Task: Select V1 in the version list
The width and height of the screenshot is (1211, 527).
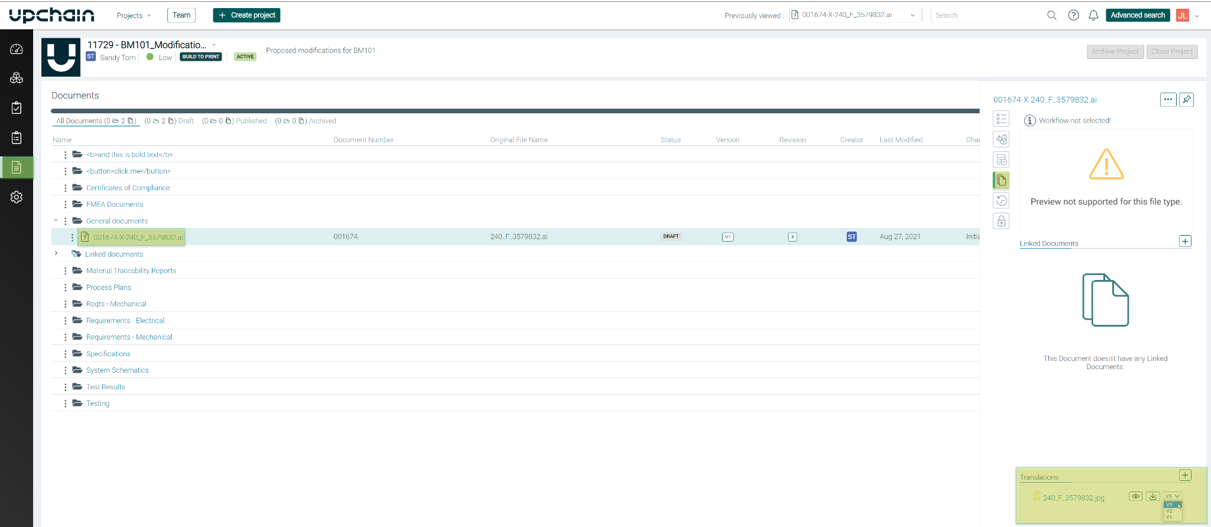Action: click(1170, 517)
